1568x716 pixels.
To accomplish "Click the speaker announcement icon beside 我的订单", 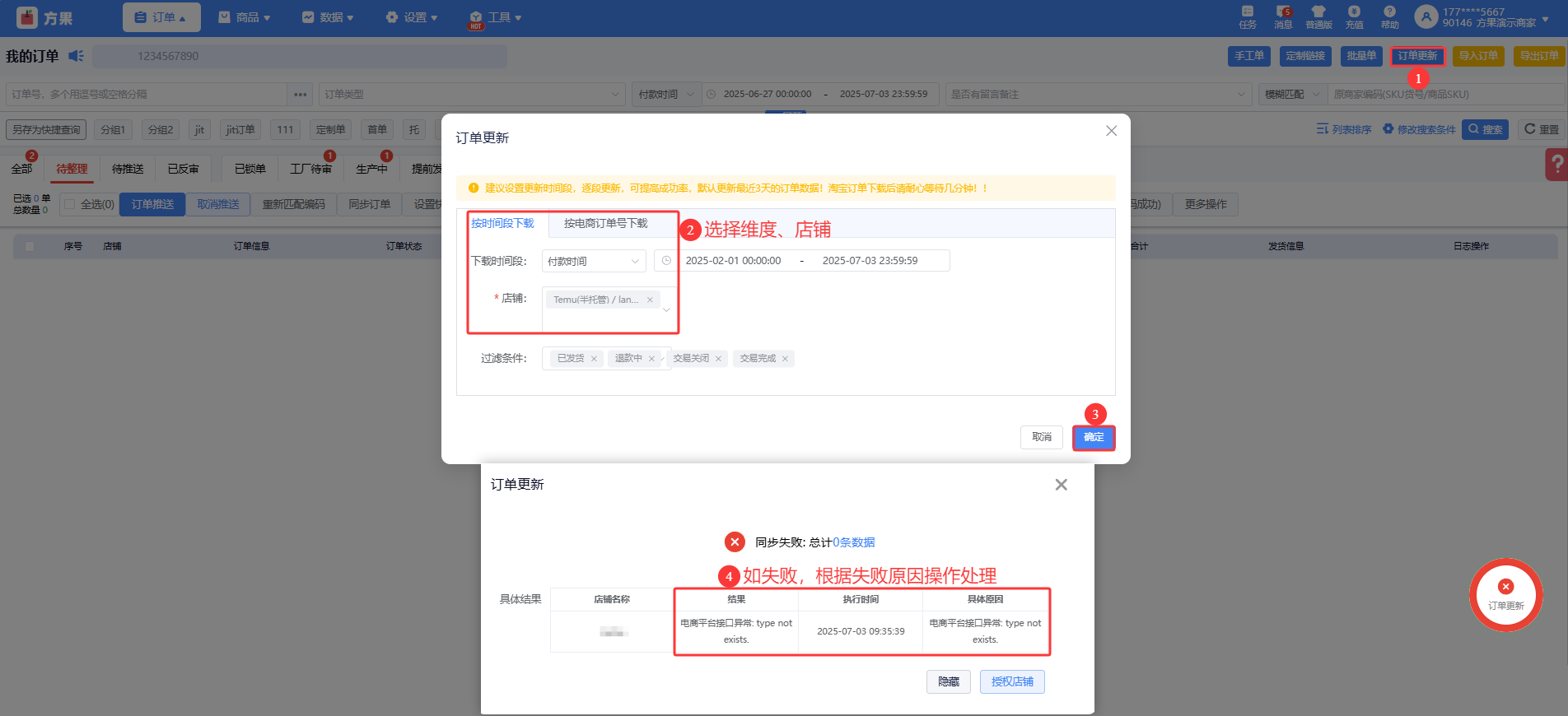I will click(76, 56).
